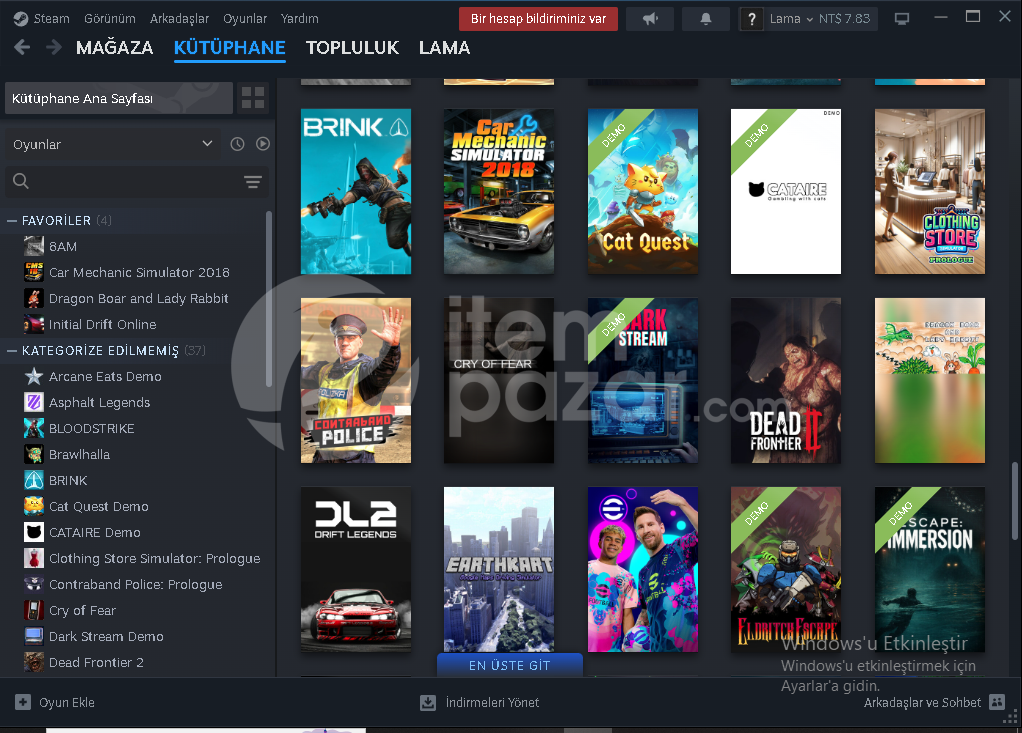The image size is (1022, 733).
Task: Click the BLOODSTRIKE game icon
Action: pyautogui.click(x=34, y=429)
